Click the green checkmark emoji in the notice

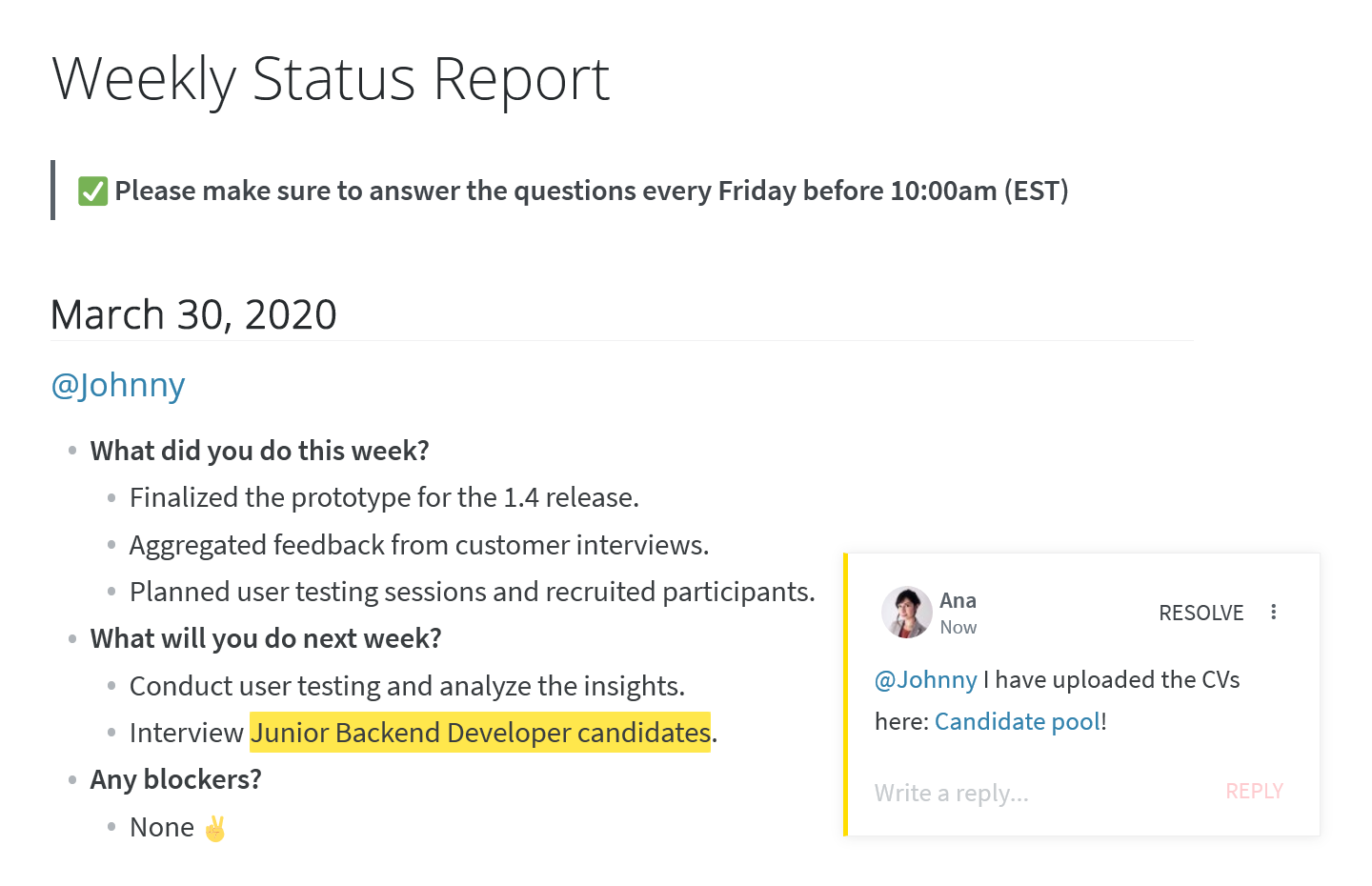click(92, 191)
